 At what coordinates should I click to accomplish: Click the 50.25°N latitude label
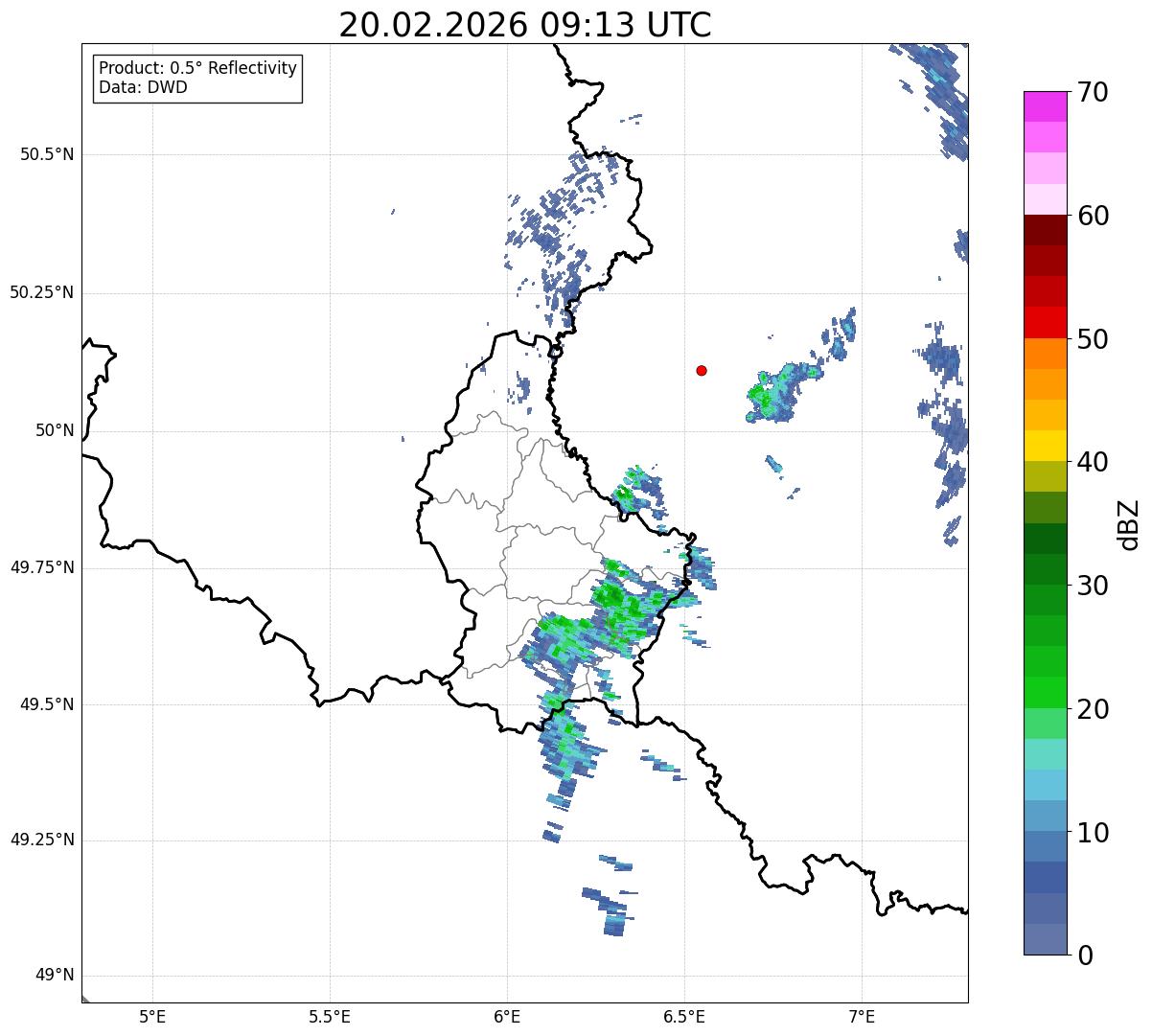click(42, 292)
